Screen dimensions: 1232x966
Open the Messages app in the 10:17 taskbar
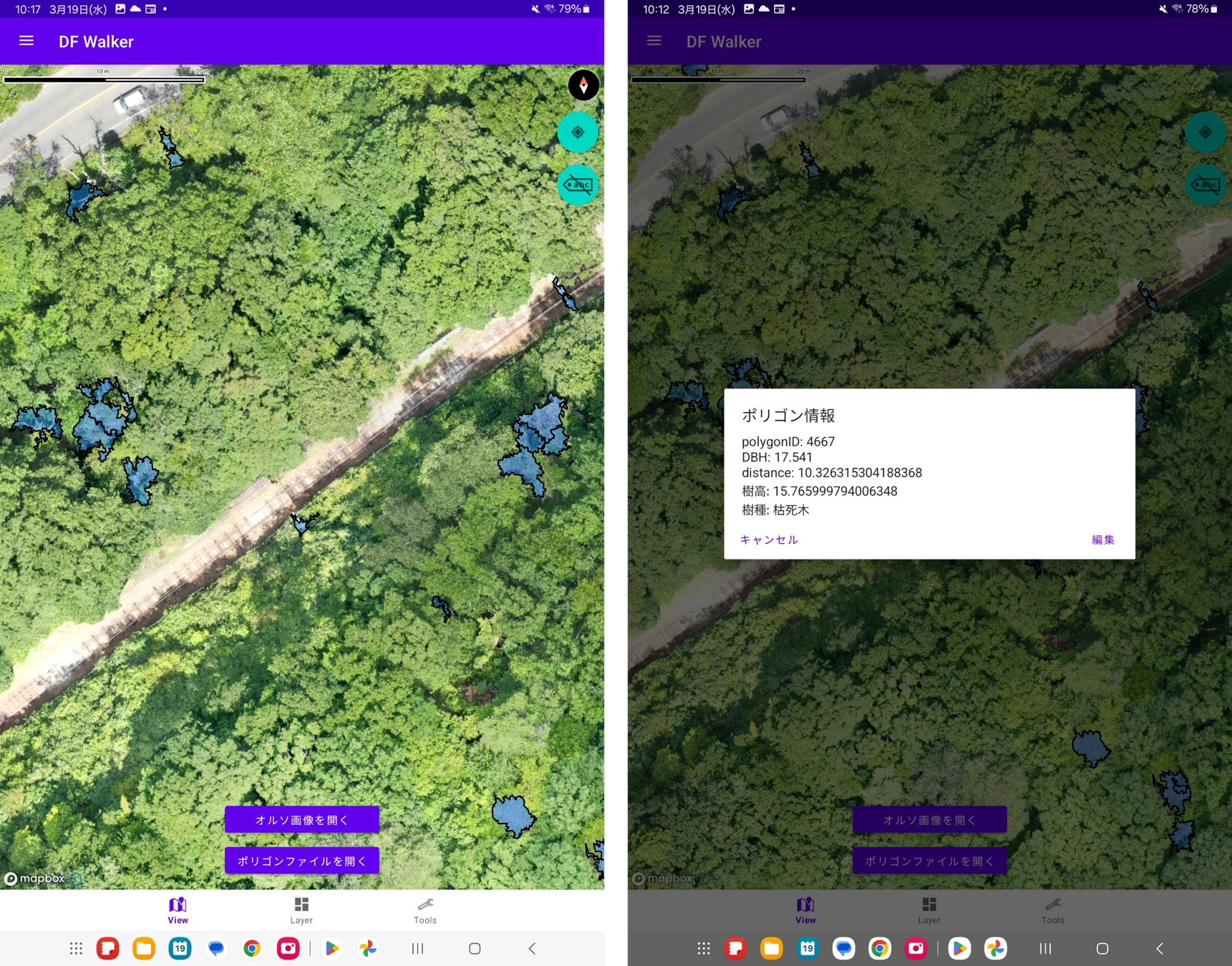coord(215,948)
